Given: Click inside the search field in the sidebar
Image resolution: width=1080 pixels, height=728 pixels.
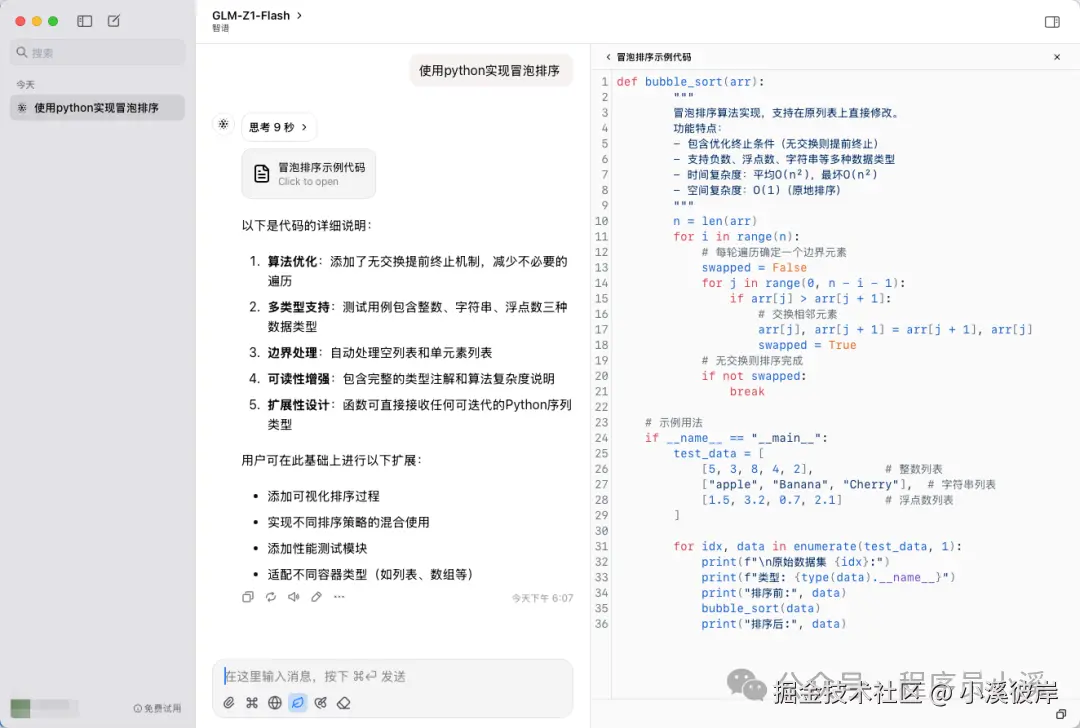Looking at the screenshot, I should [x=97, y=51].
